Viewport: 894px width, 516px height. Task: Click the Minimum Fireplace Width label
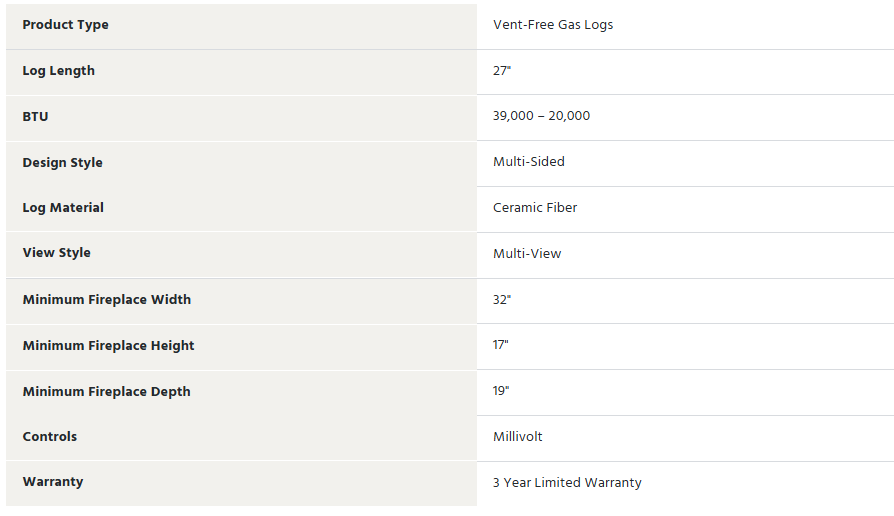(x=107, y=299)
